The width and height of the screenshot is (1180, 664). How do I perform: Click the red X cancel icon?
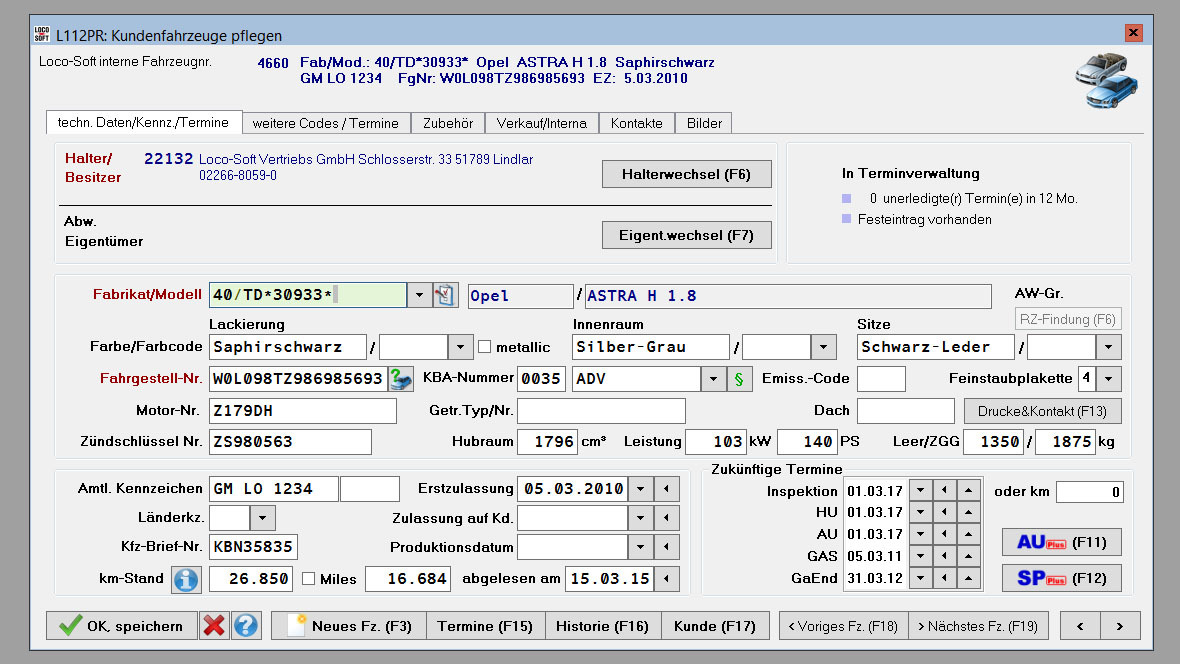click(x=213, y=626)
